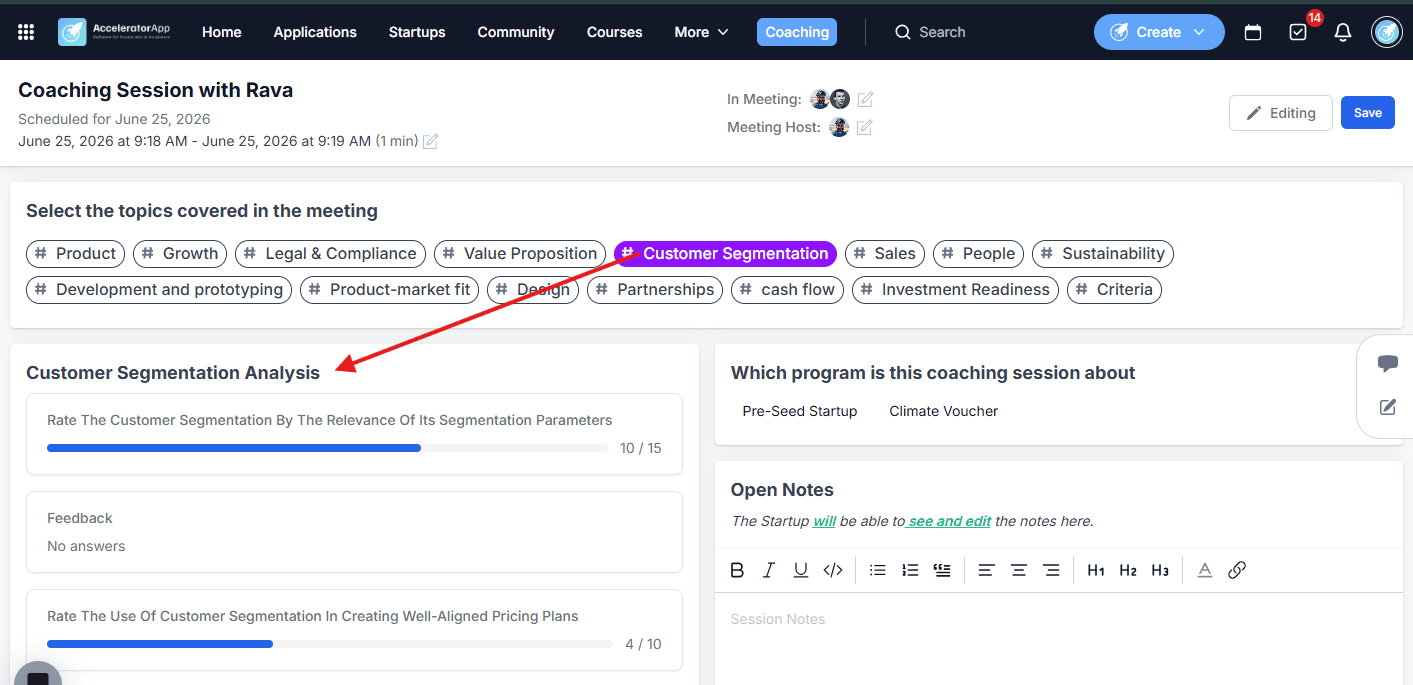Click the Feedback answer box
The image size is (1413, 685).
[x=354, y=532]
